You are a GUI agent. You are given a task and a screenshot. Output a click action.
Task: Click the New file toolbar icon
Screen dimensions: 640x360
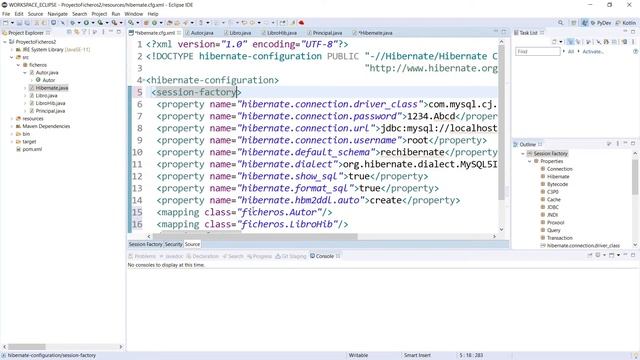[6, 23]
